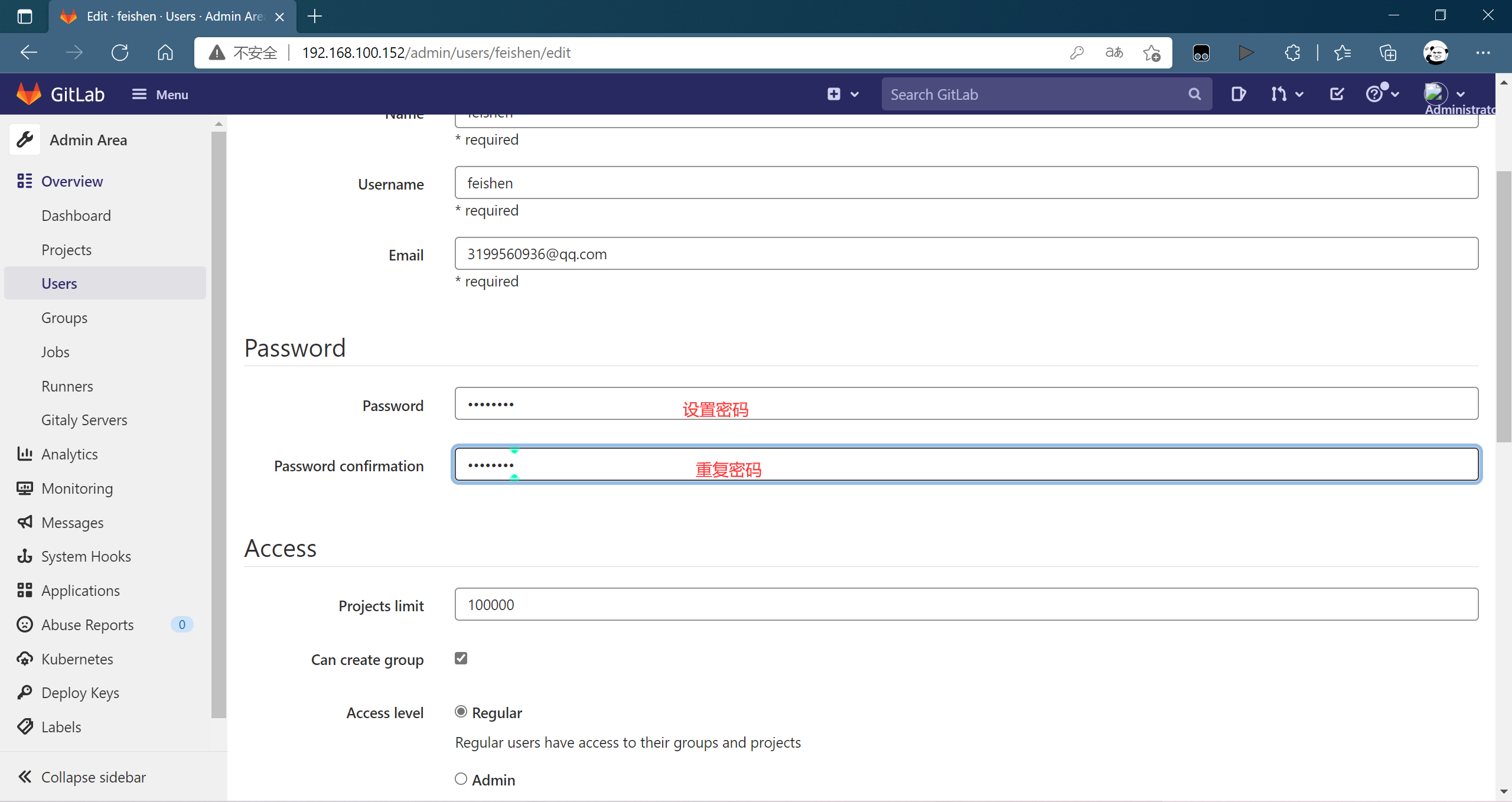
Task: Click the search magnifier icon
Action: [x=1194, y=94]
